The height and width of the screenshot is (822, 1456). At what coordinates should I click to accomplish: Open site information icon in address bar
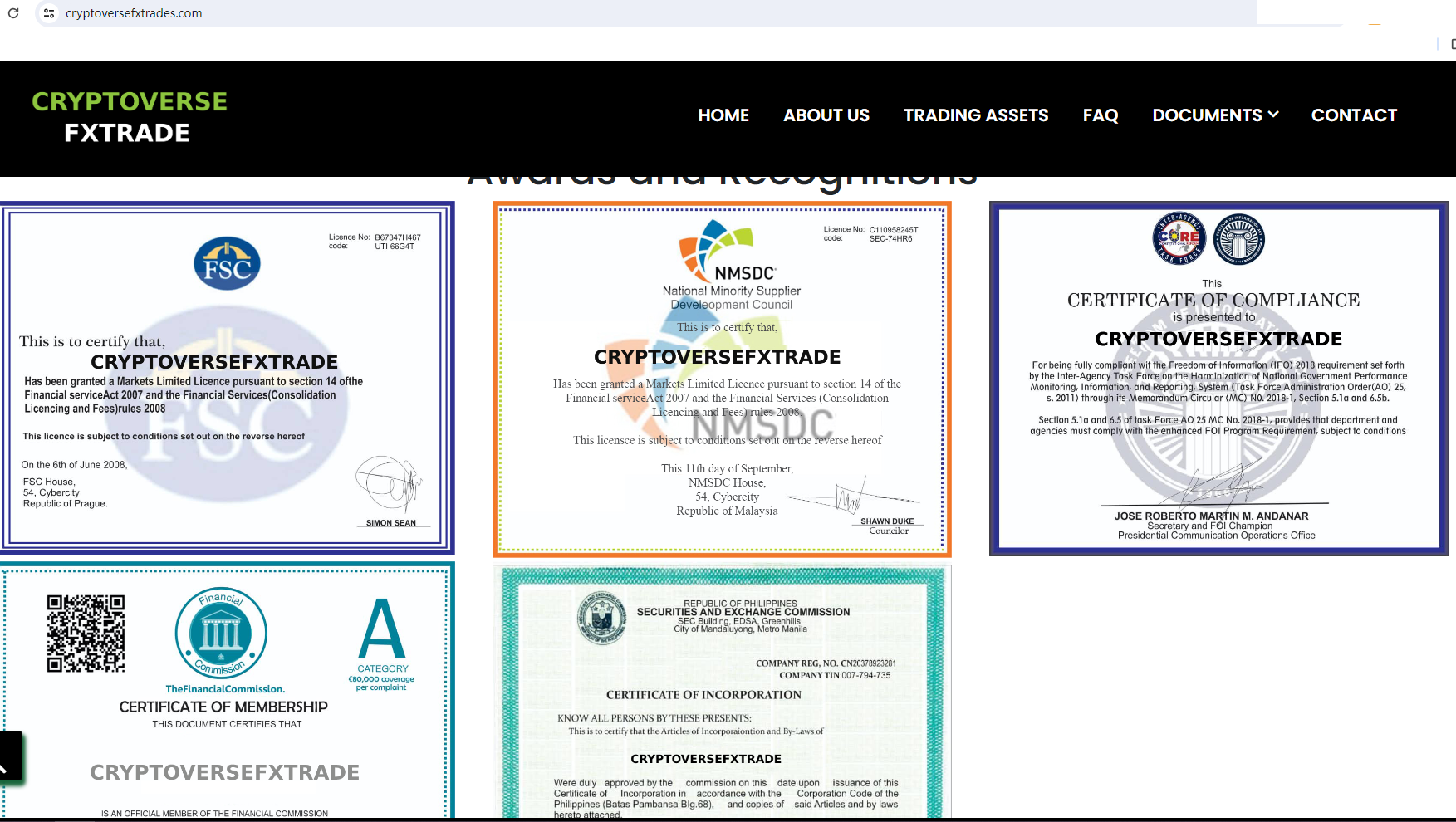click(49, 13)
